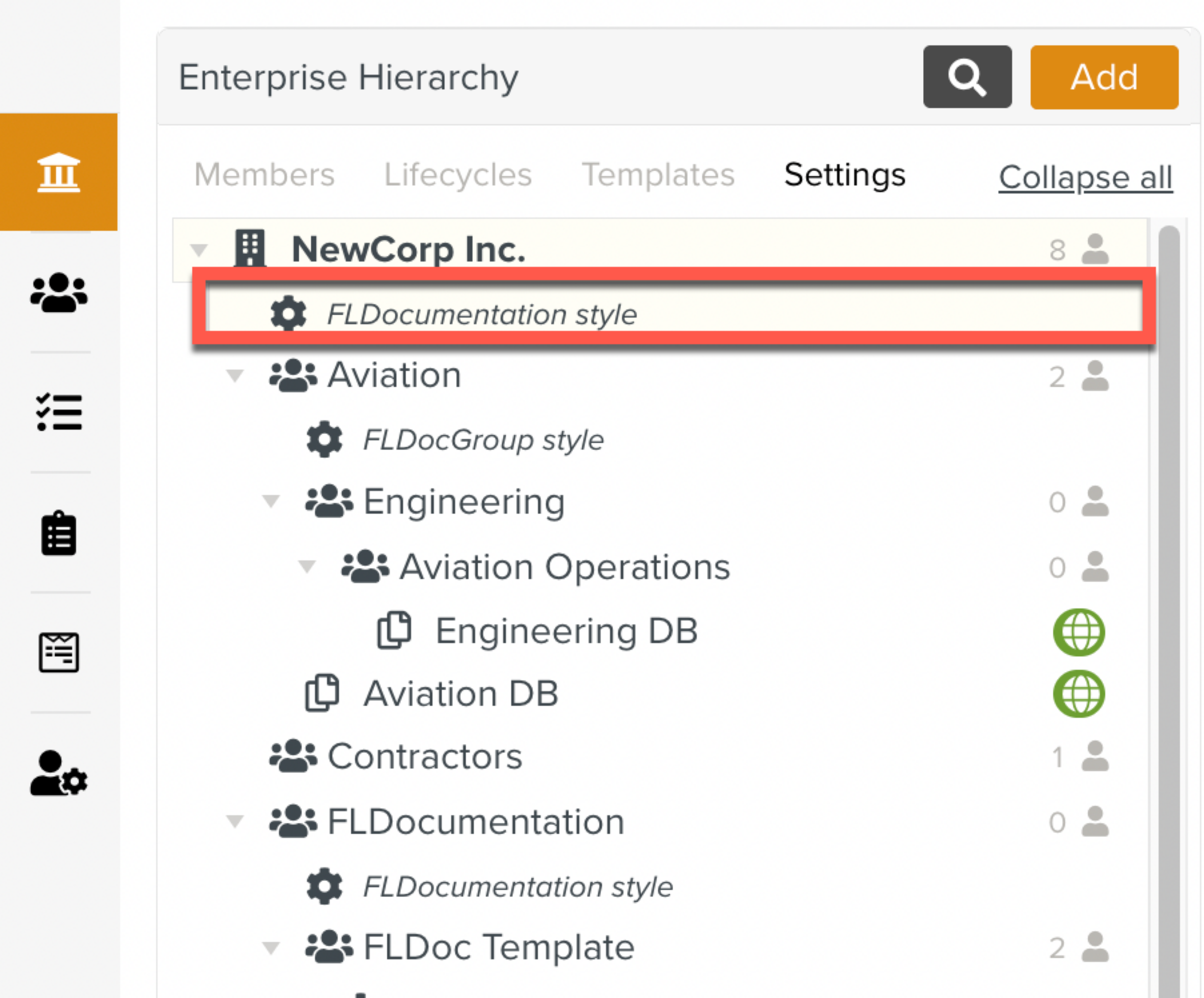The height and width of the screenshot is (998, 1204).
Task: Collapse the Engineering group arrow
Action: coord(271,502)
